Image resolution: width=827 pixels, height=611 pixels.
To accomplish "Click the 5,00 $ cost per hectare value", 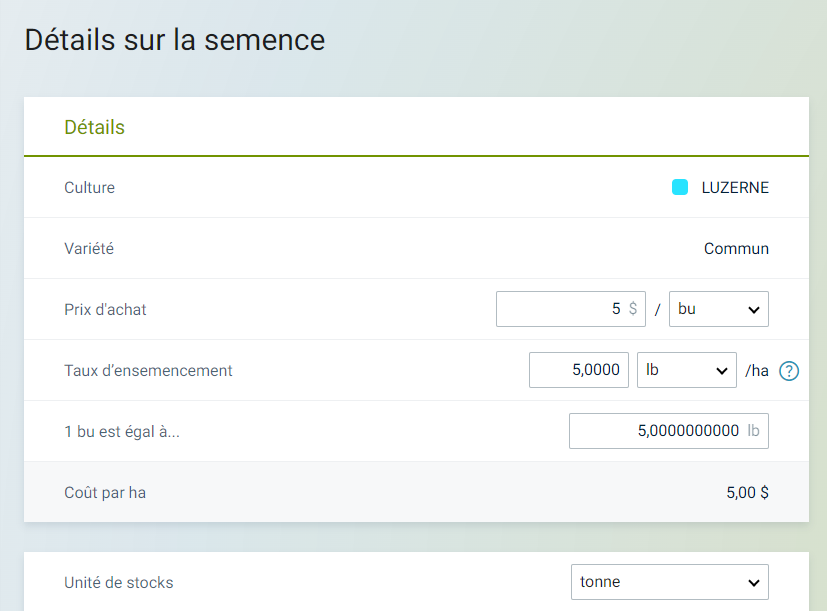I will point(747,492).
